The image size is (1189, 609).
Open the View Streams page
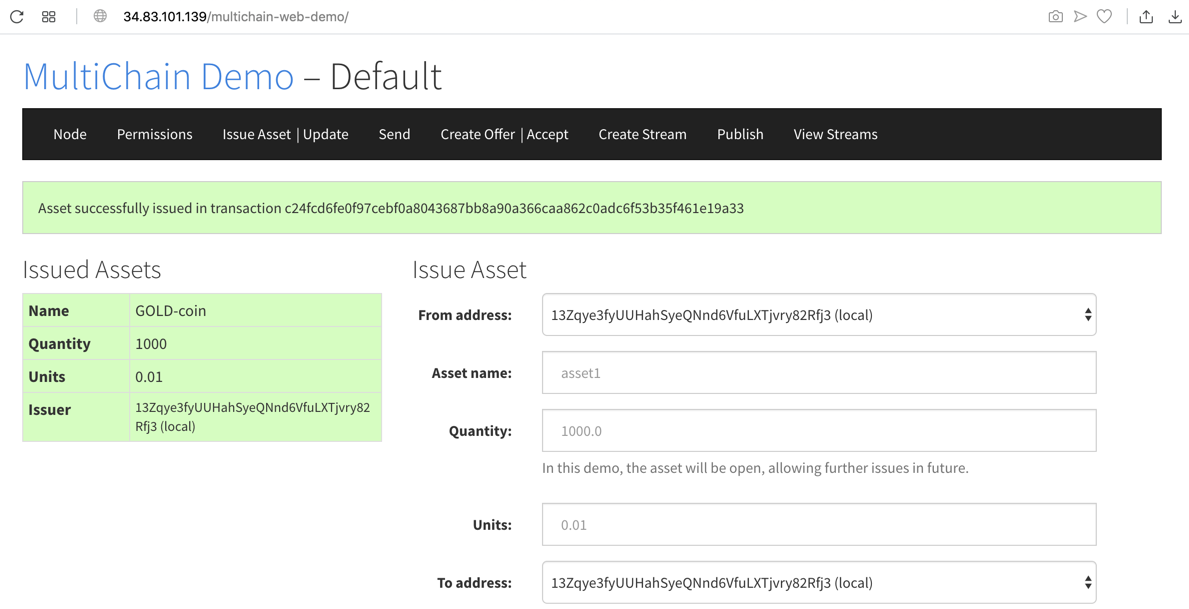835,134
